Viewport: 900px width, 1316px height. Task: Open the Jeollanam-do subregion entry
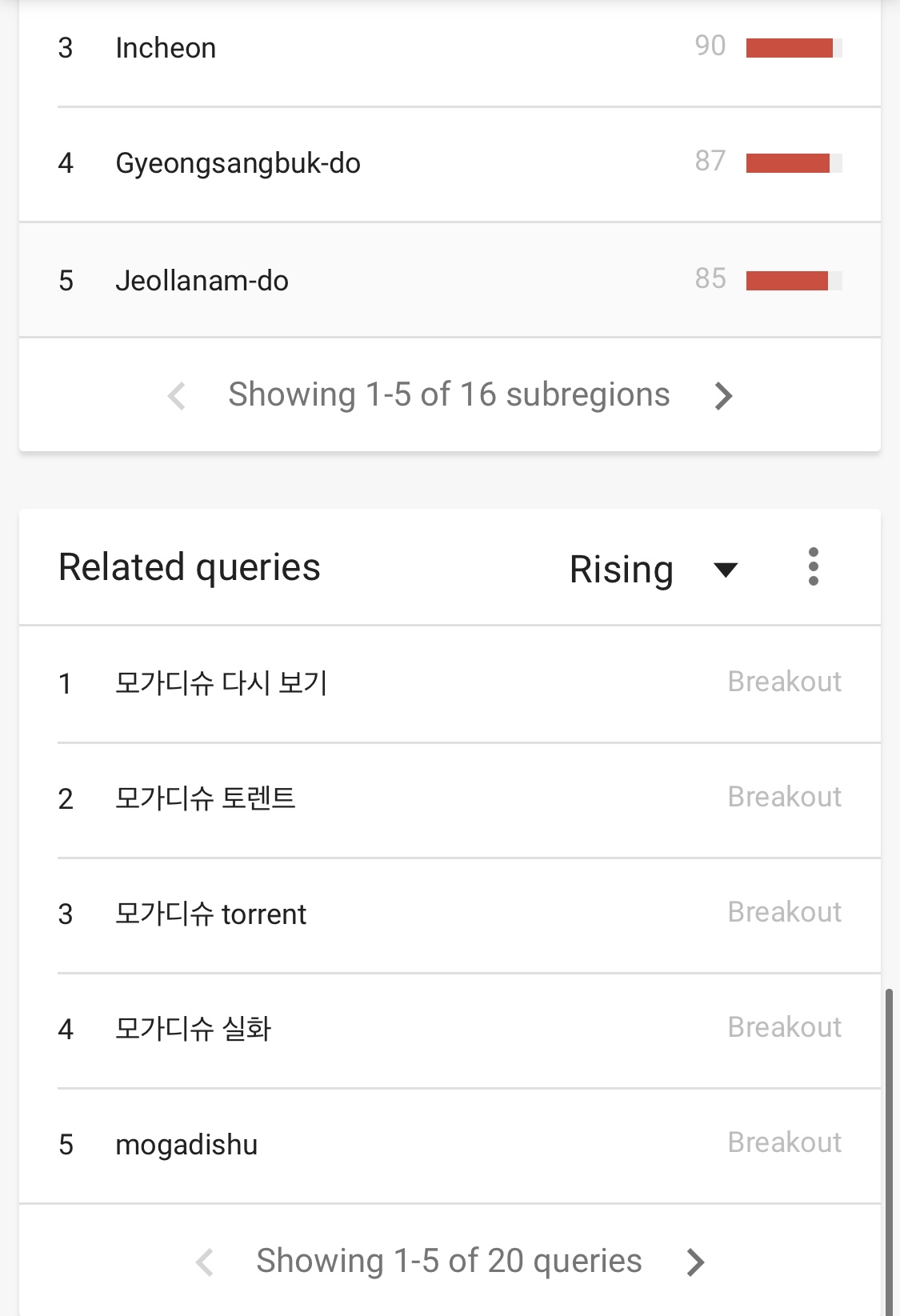(x=202, y=281)
